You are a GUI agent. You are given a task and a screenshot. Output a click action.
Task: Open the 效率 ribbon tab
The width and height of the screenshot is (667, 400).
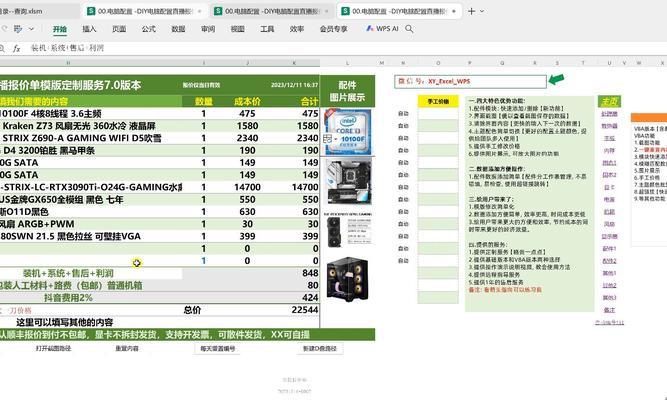[x=296, y=29]
